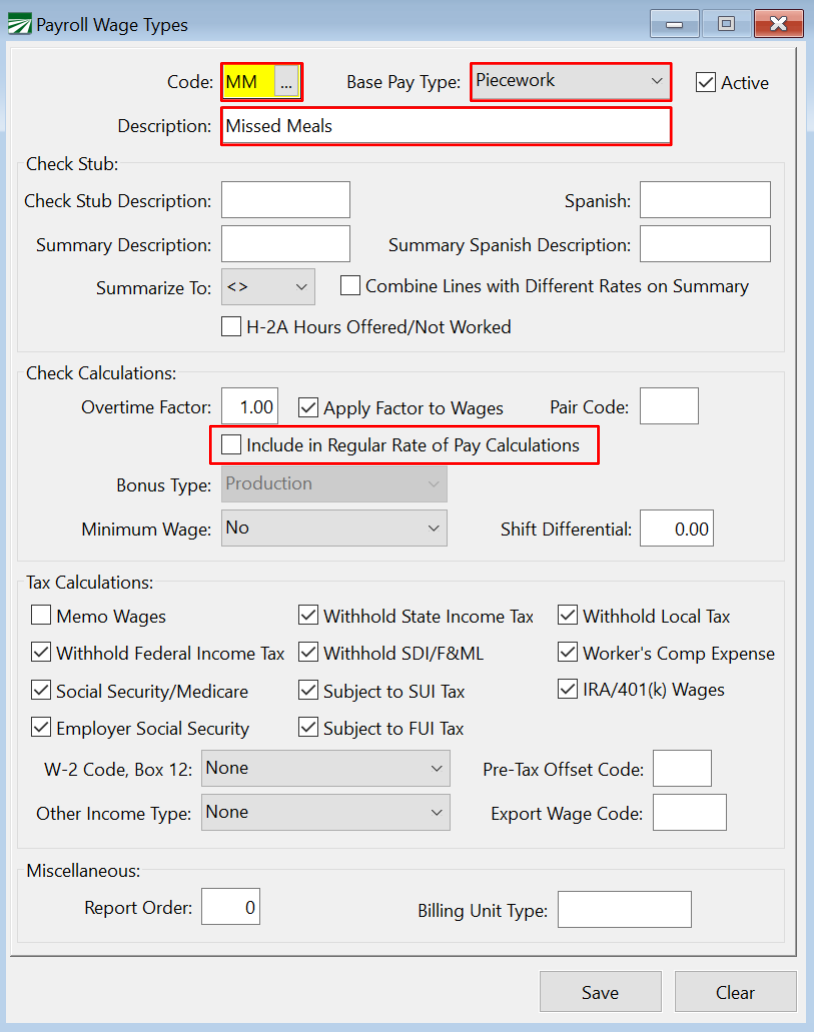814x1032 pixels.
Task: Enable Include in Regular Rate of Pay Calculations
Action: (232, 445)
